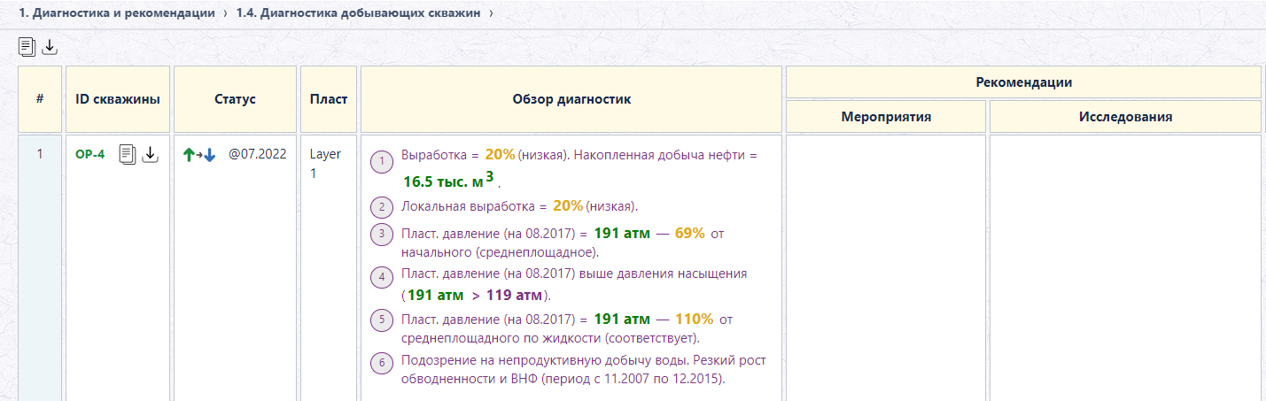Select diagnostic marker number 3
1266x401 pixels.
381,235
